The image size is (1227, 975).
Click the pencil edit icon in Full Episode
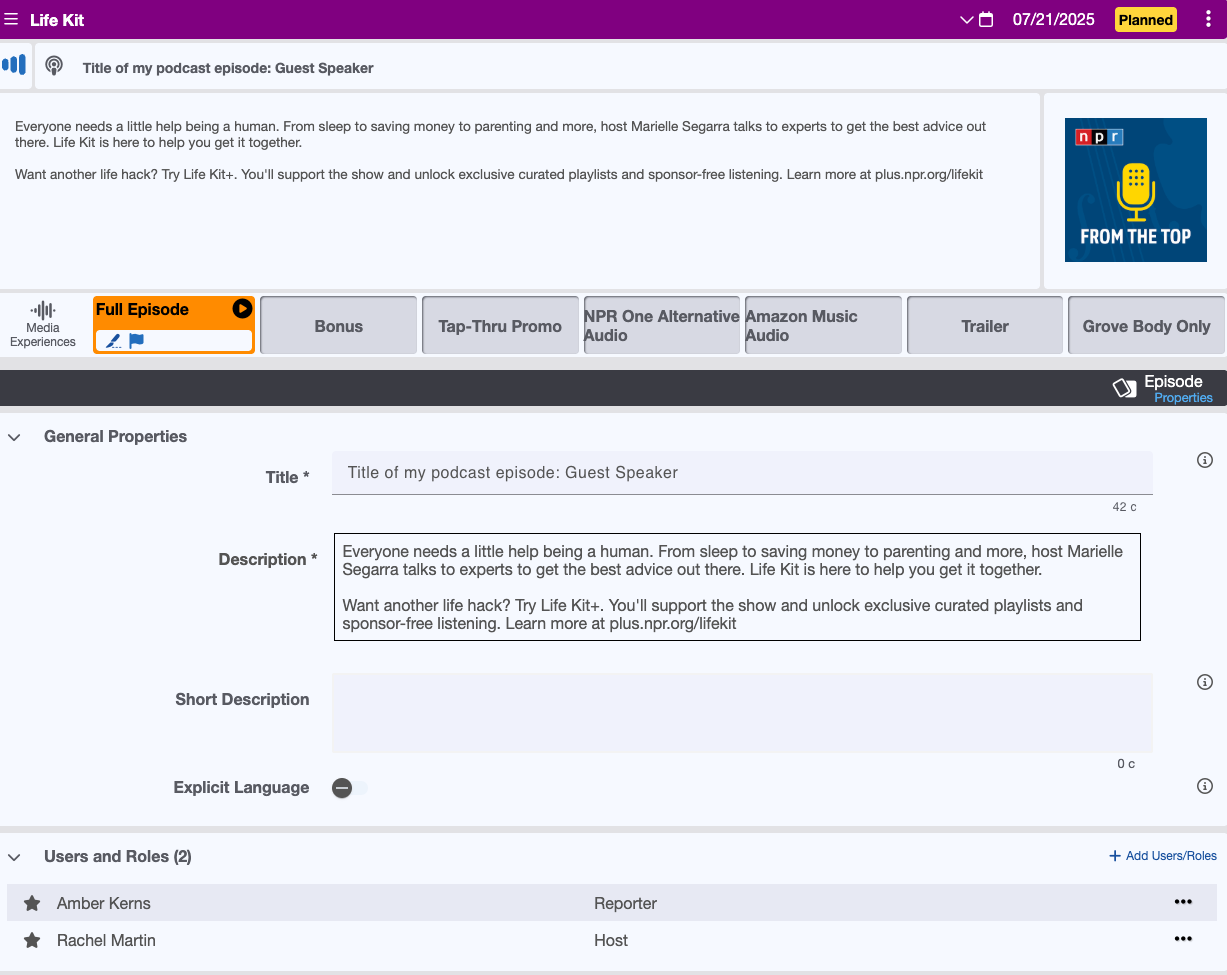(113, 341)
